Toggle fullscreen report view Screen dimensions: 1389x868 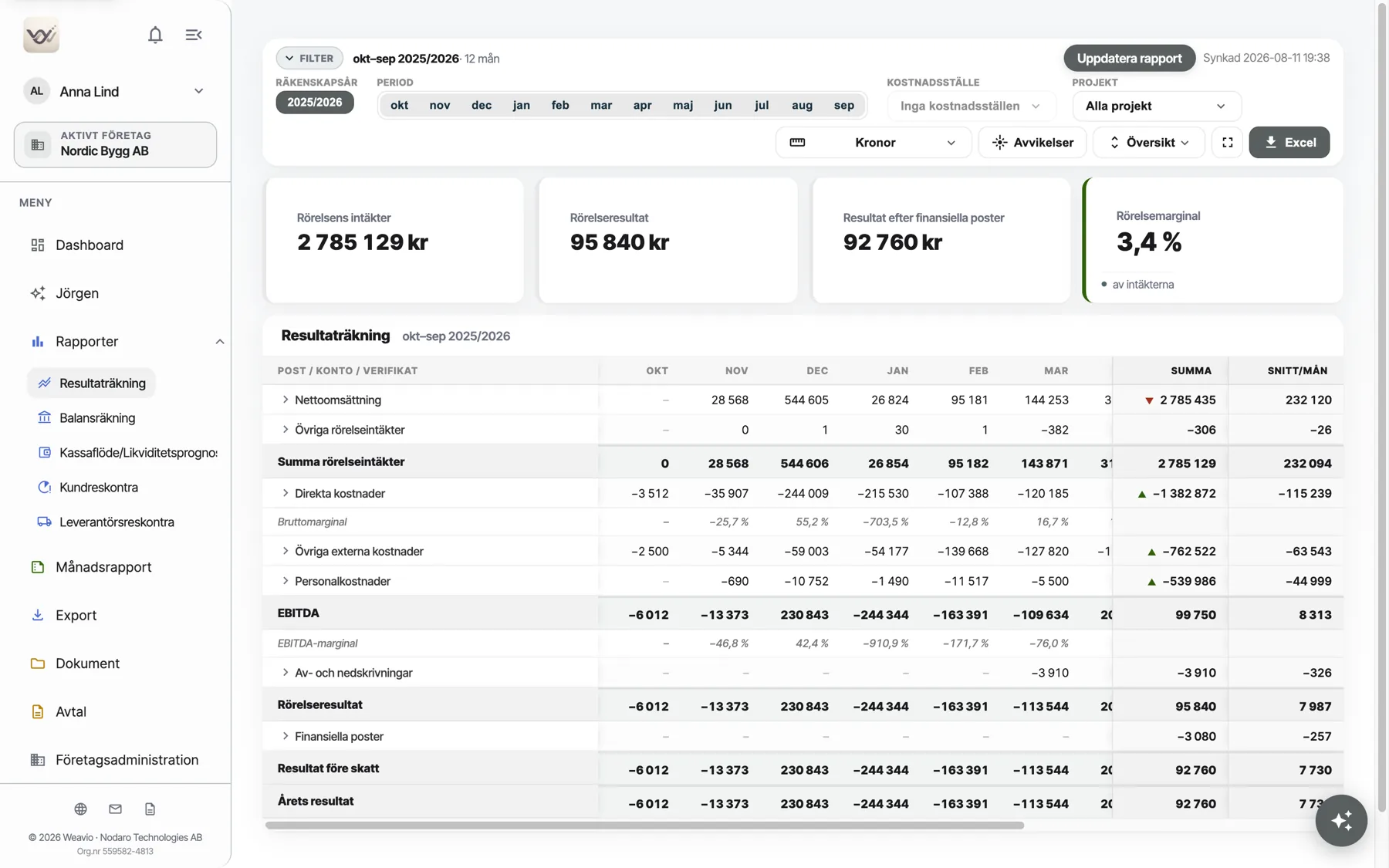(1228, 142)
